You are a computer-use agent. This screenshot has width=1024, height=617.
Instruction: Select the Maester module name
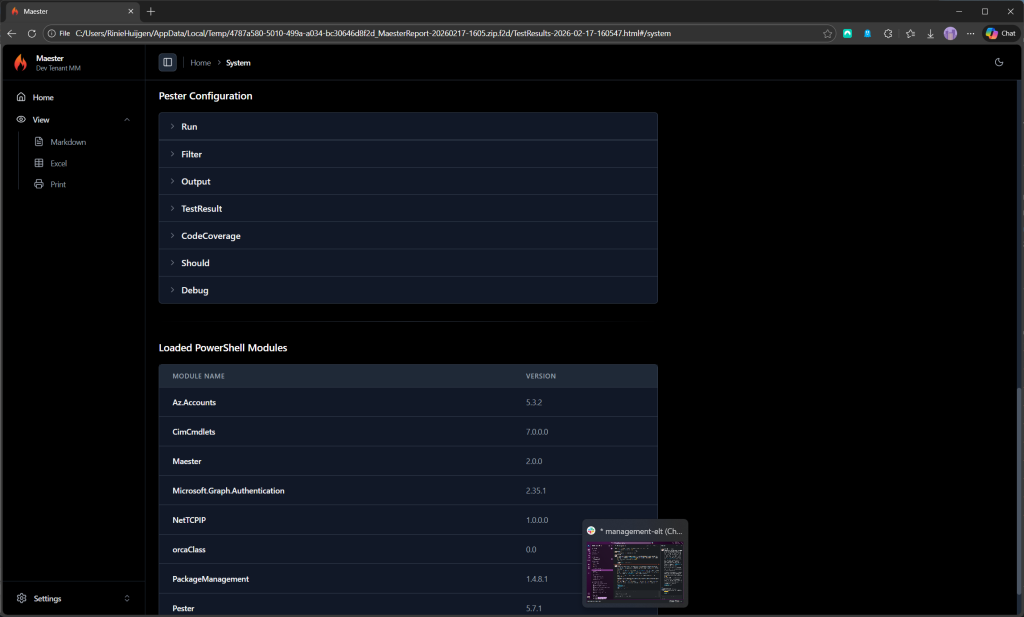[x=187, y=461]
